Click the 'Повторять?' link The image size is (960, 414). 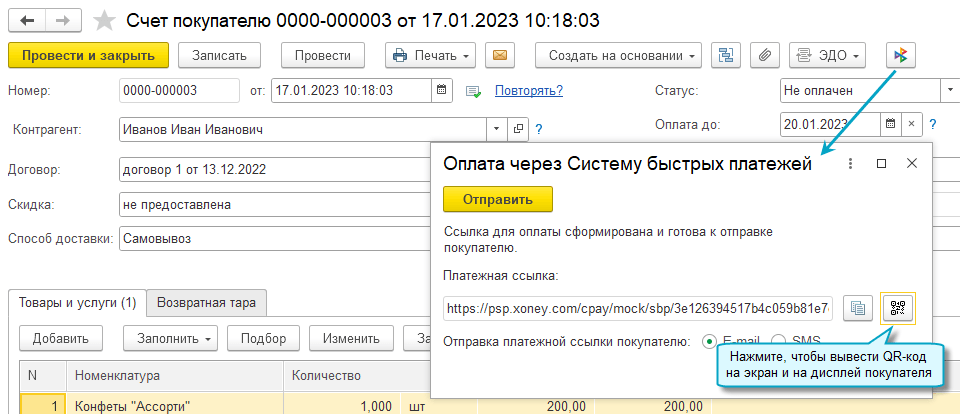click(529, 91)
